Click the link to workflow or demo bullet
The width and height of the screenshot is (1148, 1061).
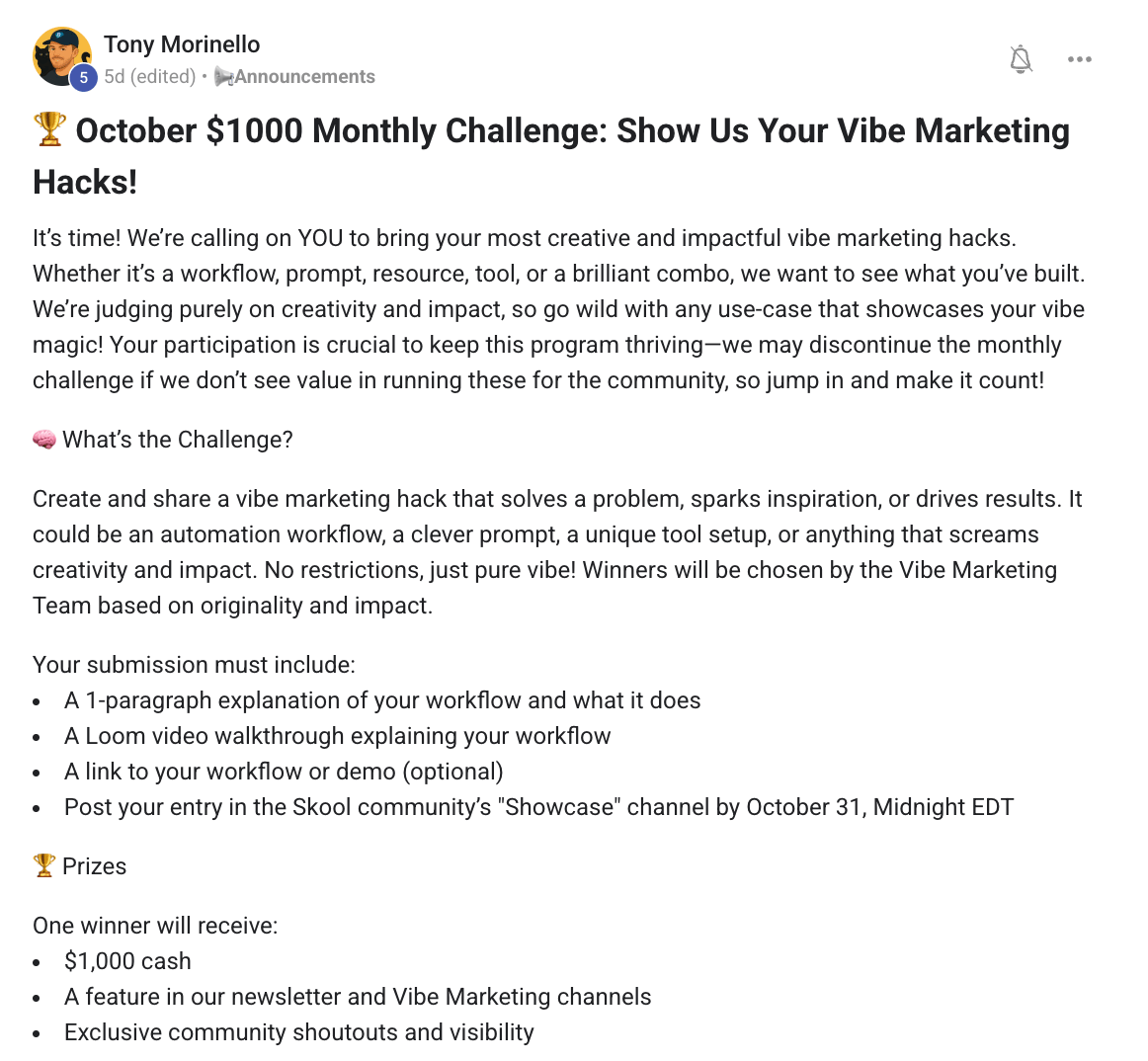(x=285, y=772)
